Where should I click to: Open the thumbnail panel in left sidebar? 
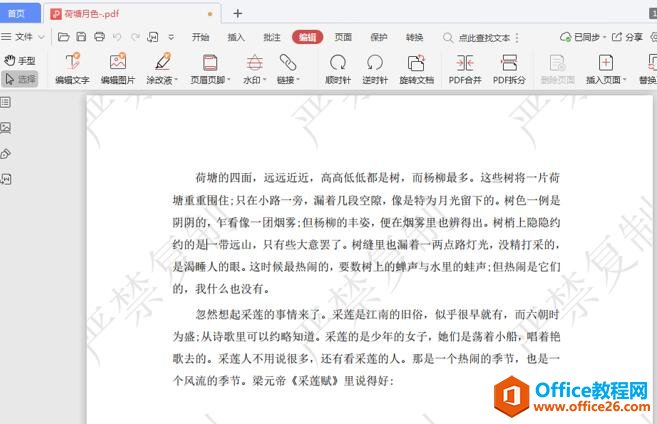click(x=5, y=128)
